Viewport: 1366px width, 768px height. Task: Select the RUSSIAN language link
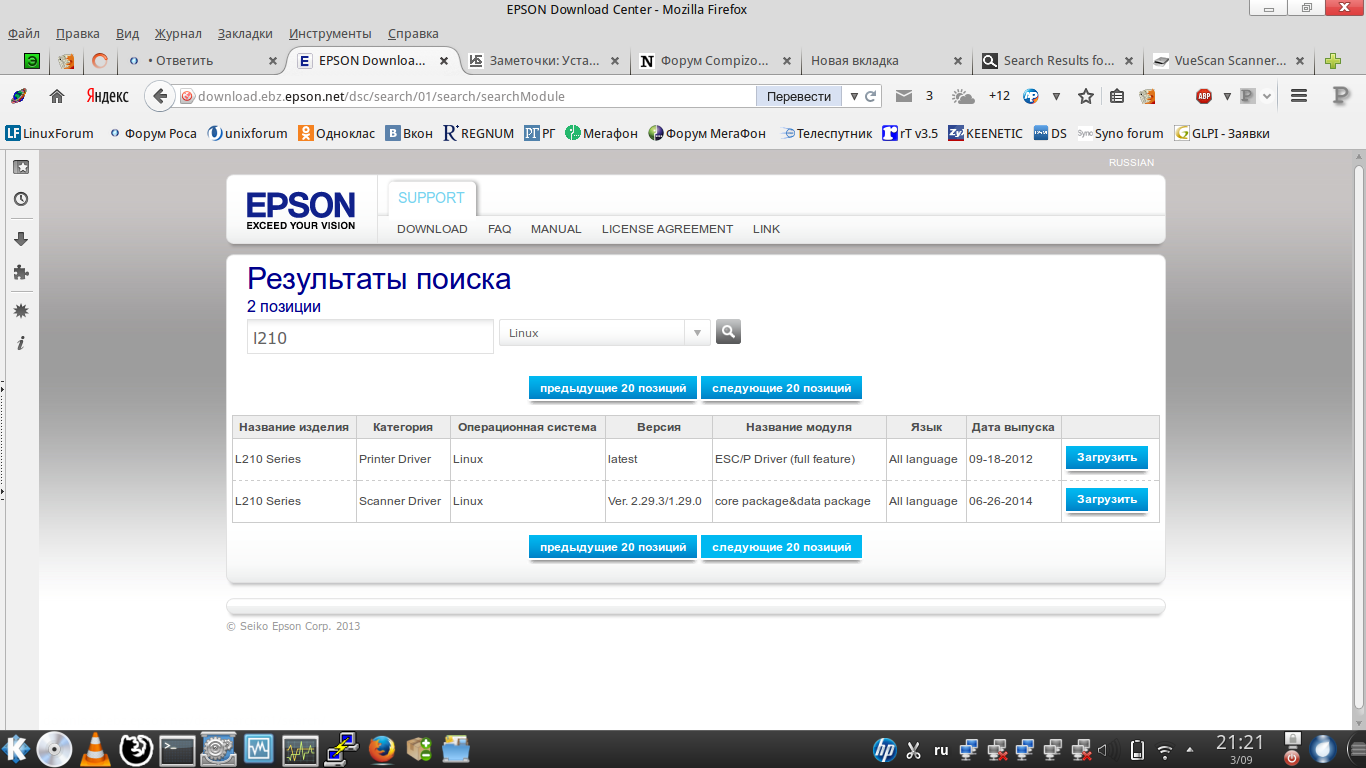1131,163
